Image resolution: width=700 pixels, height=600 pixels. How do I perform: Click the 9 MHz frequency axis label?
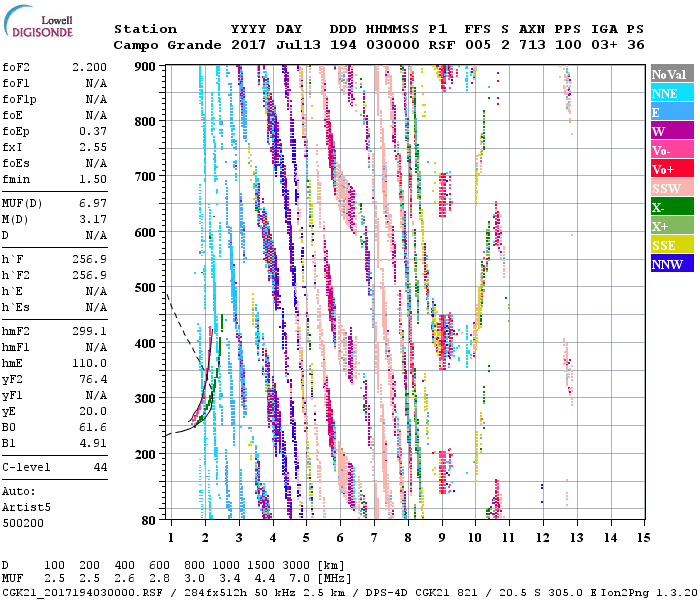point(442,538)
